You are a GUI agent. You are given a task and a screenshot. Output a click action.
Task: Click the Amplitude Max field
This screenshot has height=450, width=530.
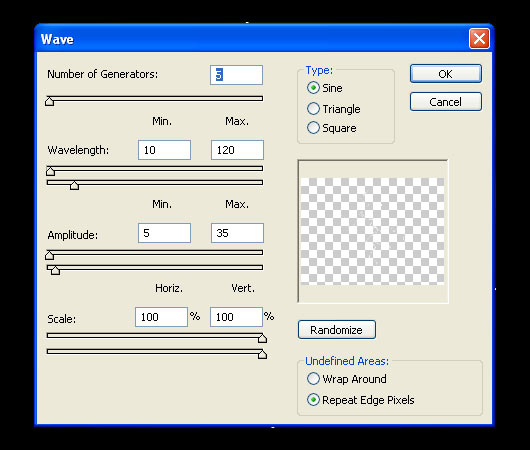(237, 233)
